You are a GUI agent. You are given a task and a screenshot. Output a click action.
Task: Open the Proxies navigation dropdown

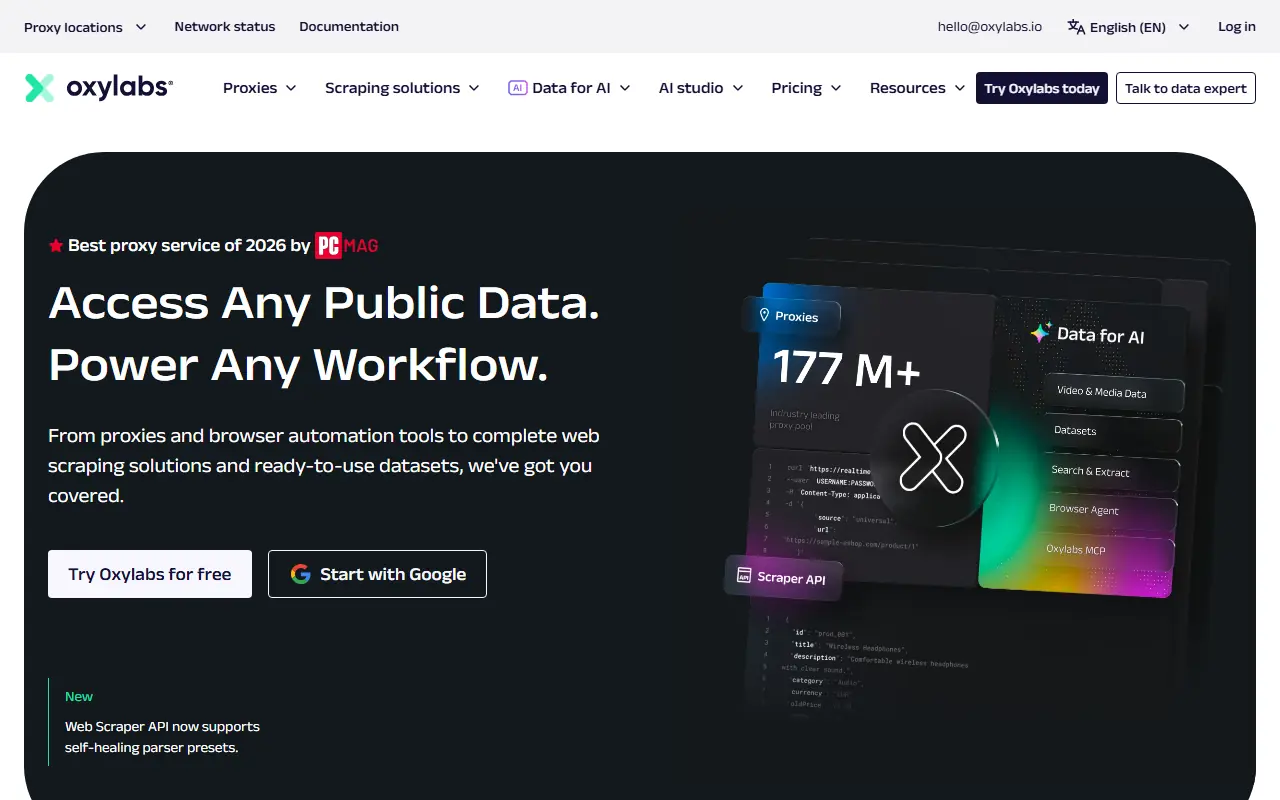click(259, 88)
